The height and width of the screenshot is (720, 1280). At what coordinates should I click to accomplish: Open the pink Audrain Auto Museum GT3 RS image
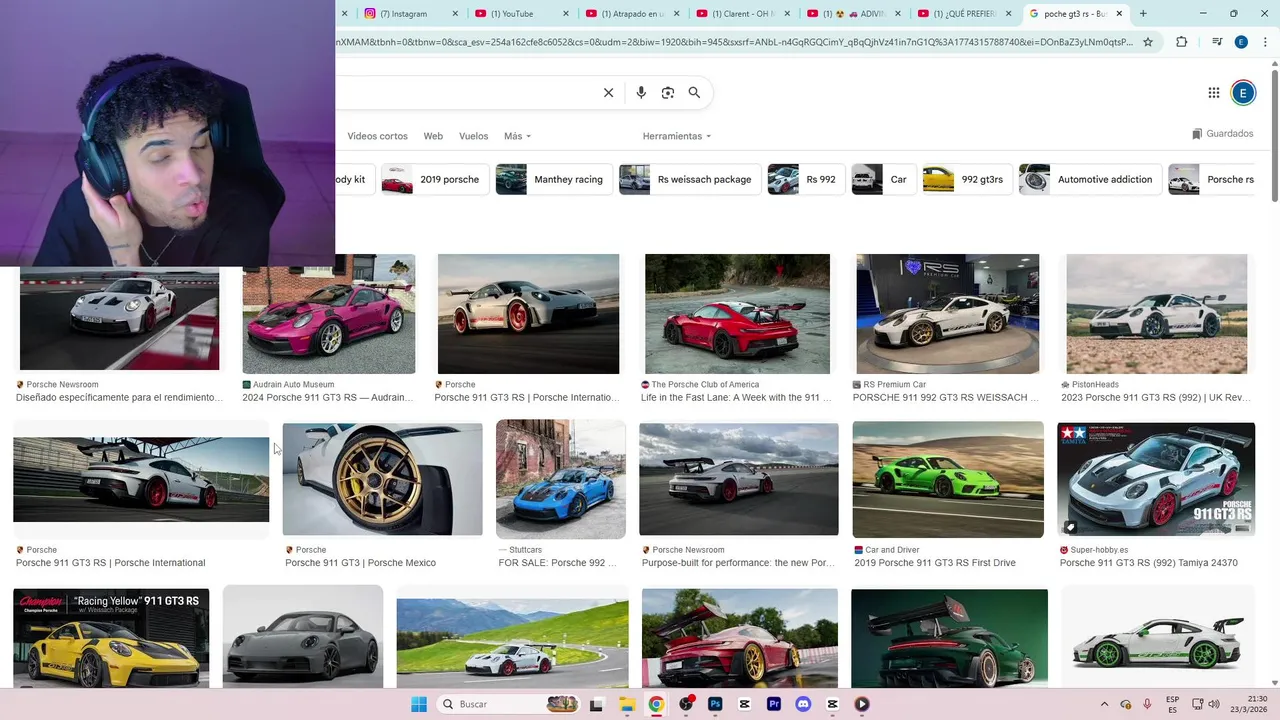click(328, 314)
